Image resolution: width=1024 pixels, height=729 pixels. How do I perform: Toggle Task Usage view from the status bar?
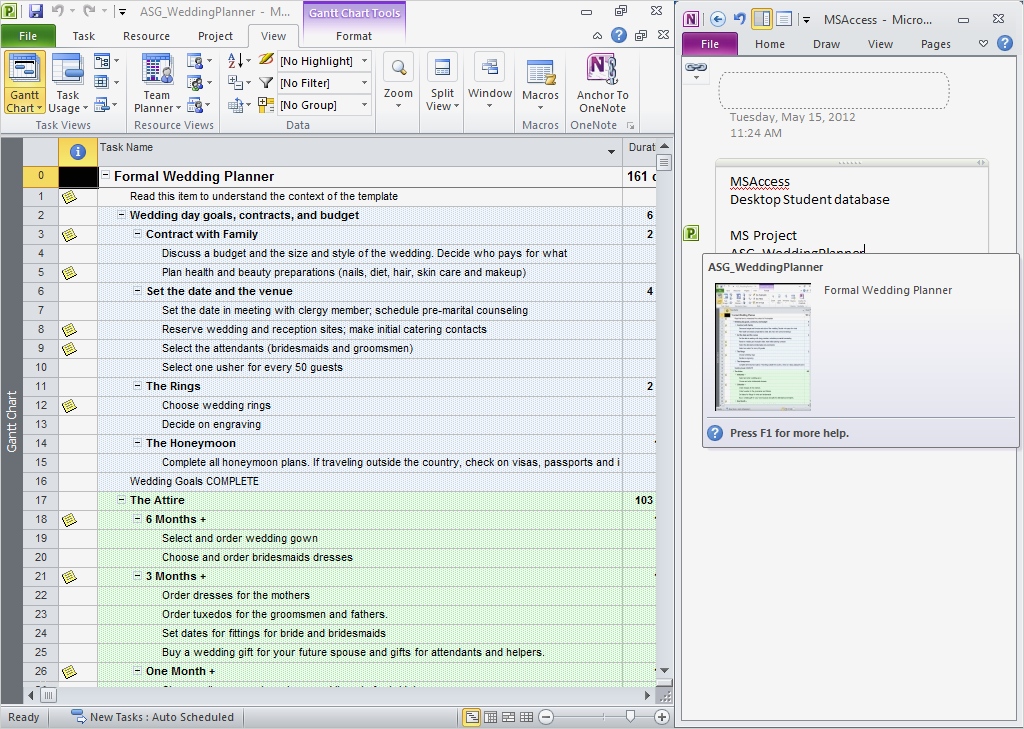coord(490,717)
